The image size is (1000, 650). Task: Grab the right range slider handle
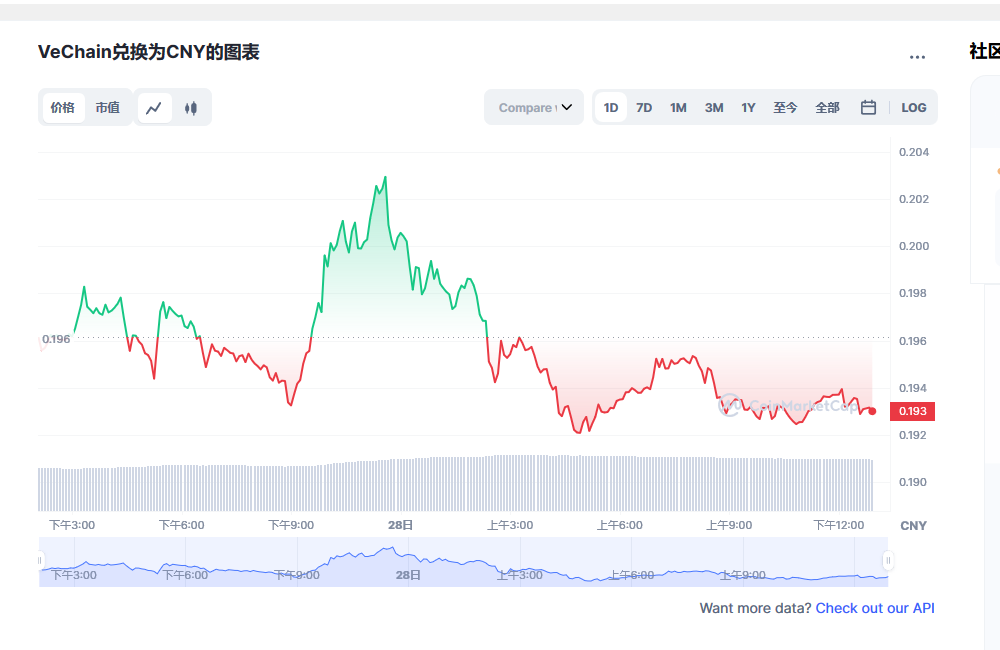click(888, 561)
